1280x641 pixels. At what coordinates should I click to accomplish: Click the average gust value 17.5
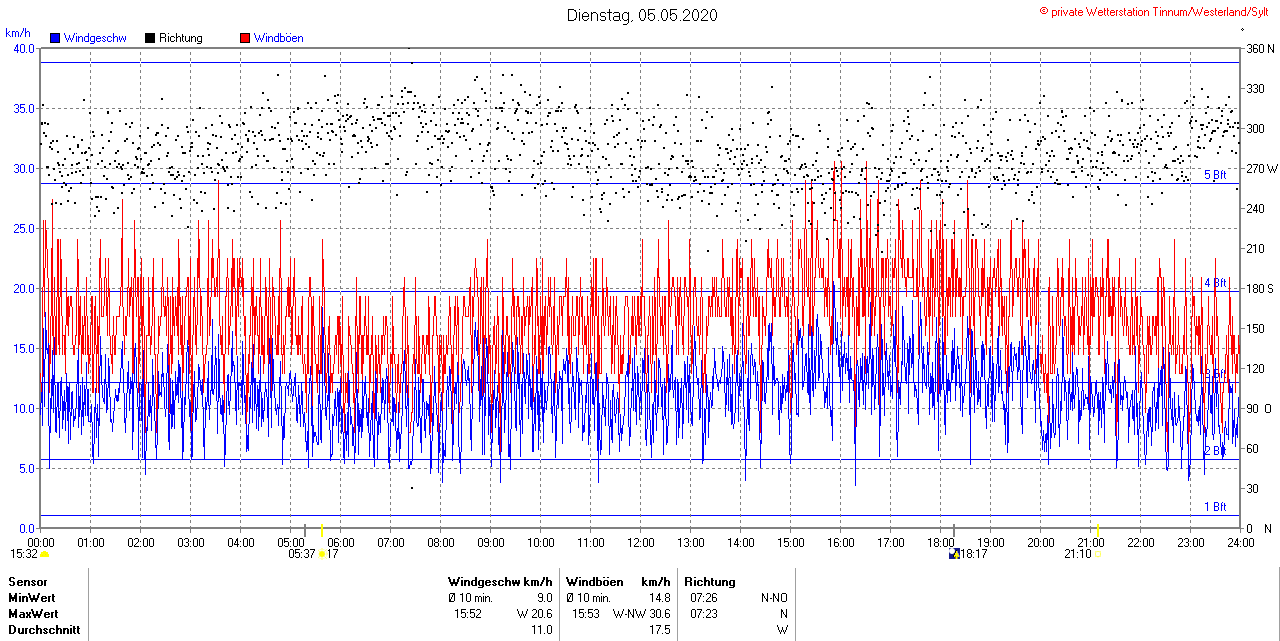[x=659, y=630]
